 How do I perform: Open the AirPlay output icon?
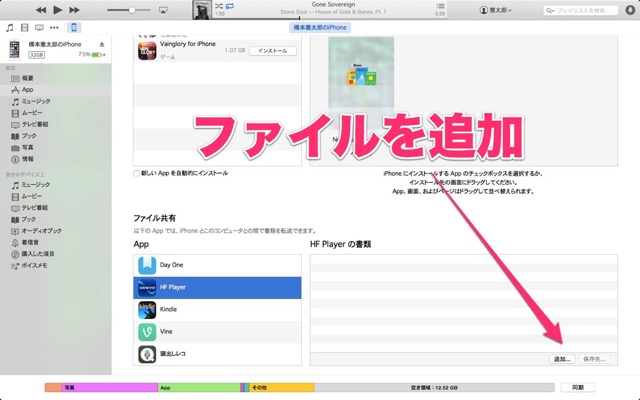(x=163, y=10)
